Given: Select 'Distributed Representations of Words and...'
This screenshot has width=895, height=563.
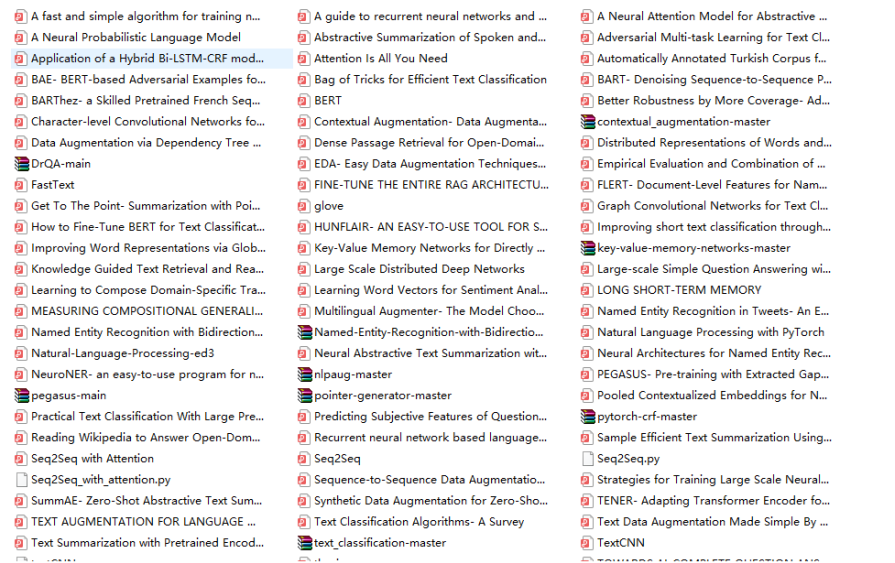Looking at the screenshot, I should pos(714,143).
